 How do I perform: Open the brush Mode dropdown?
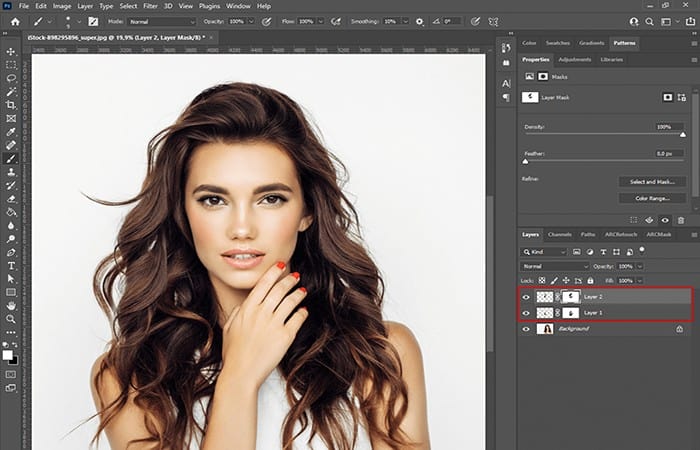pos(162,21)
